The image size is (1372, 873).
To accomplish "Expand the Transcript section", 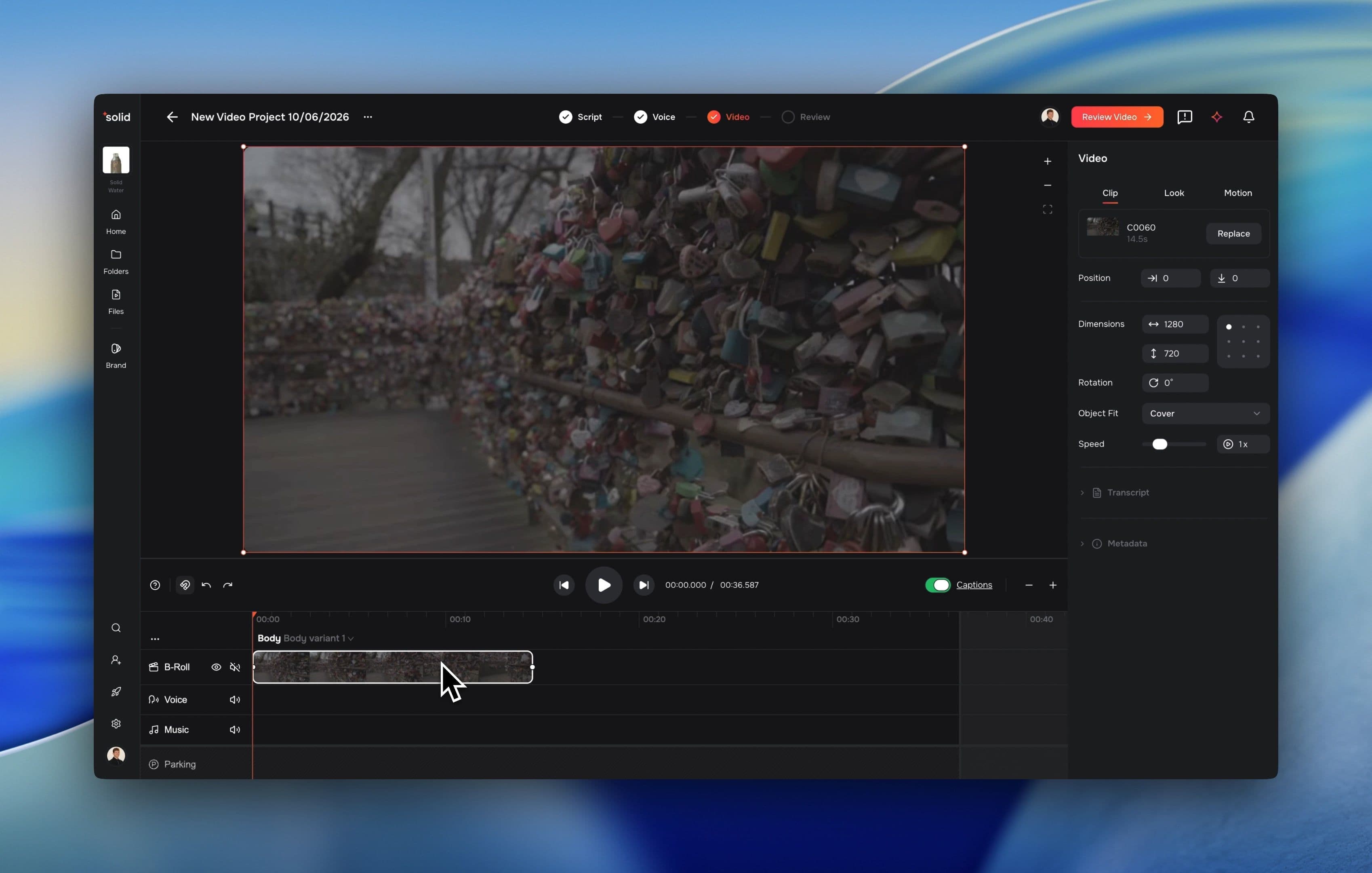I will [1115, 493].
